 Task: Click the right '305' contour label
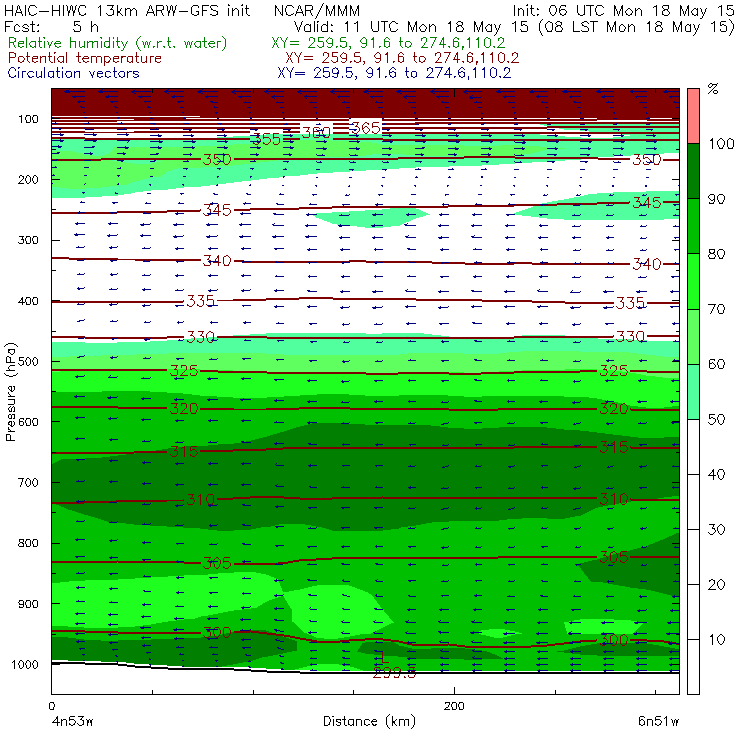coord(614,557)
